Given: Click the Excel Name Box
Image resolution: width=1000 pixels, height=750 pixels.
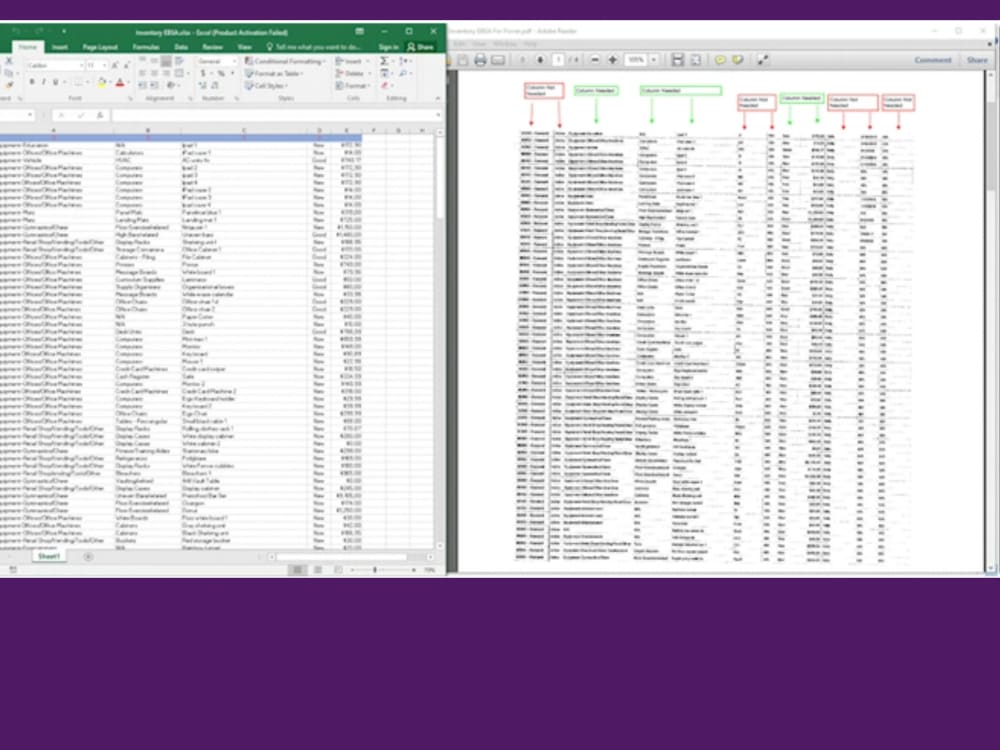Looking at the screenshot, I should click(15, 115).
